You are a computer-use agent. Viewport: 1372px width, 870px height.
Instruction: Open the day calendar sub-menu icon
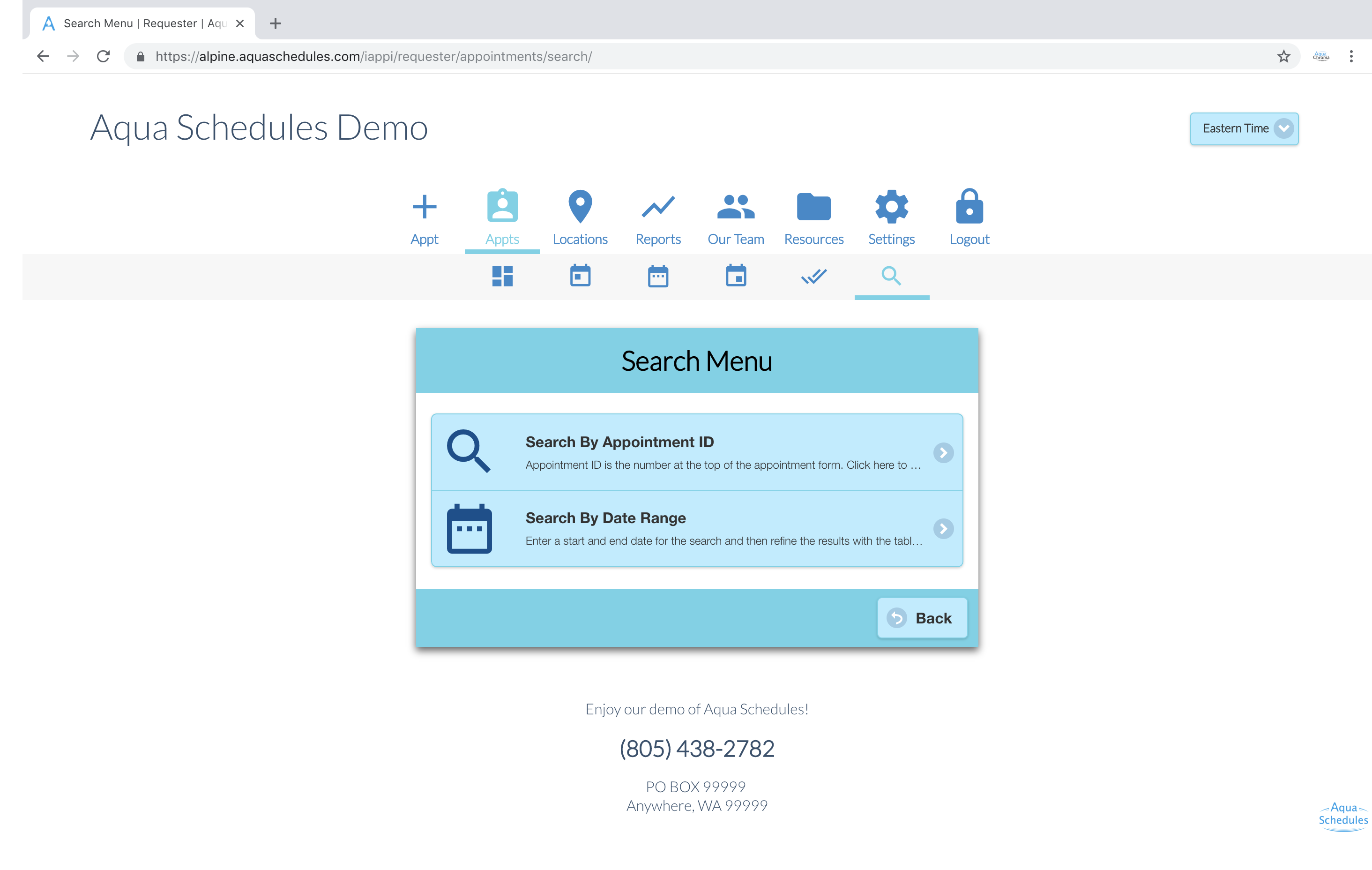580,275
